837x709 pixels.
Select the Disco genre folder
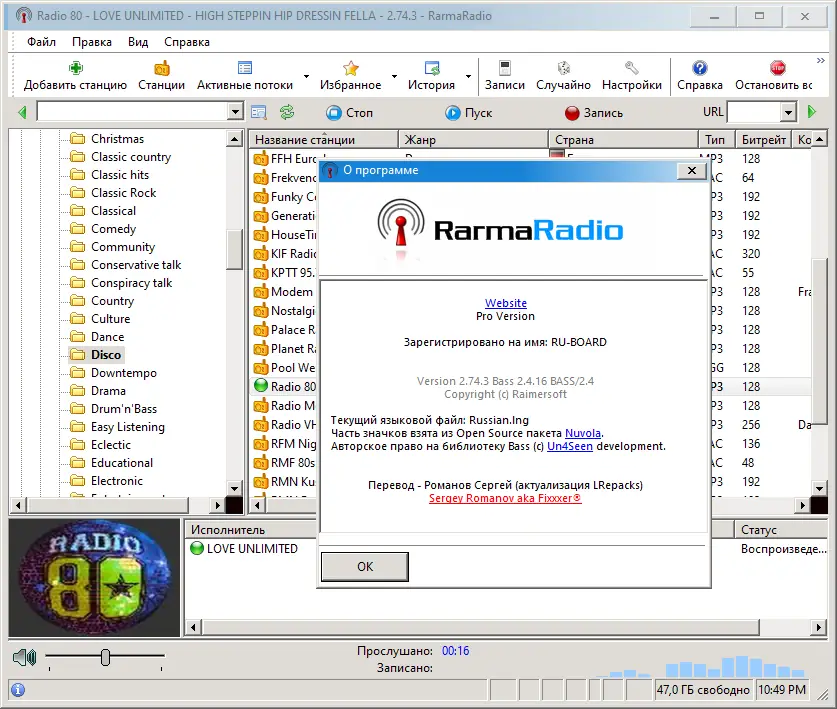point(97,354)
